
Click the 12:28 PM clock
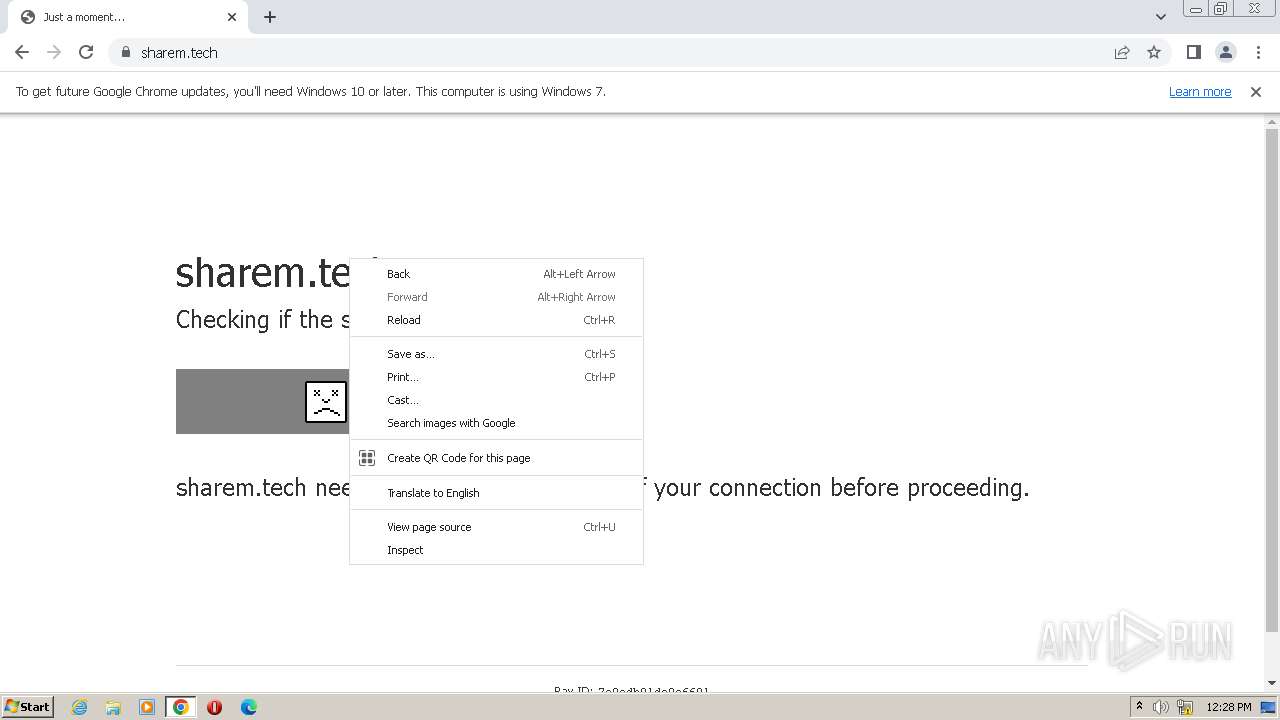point(1229,707)
